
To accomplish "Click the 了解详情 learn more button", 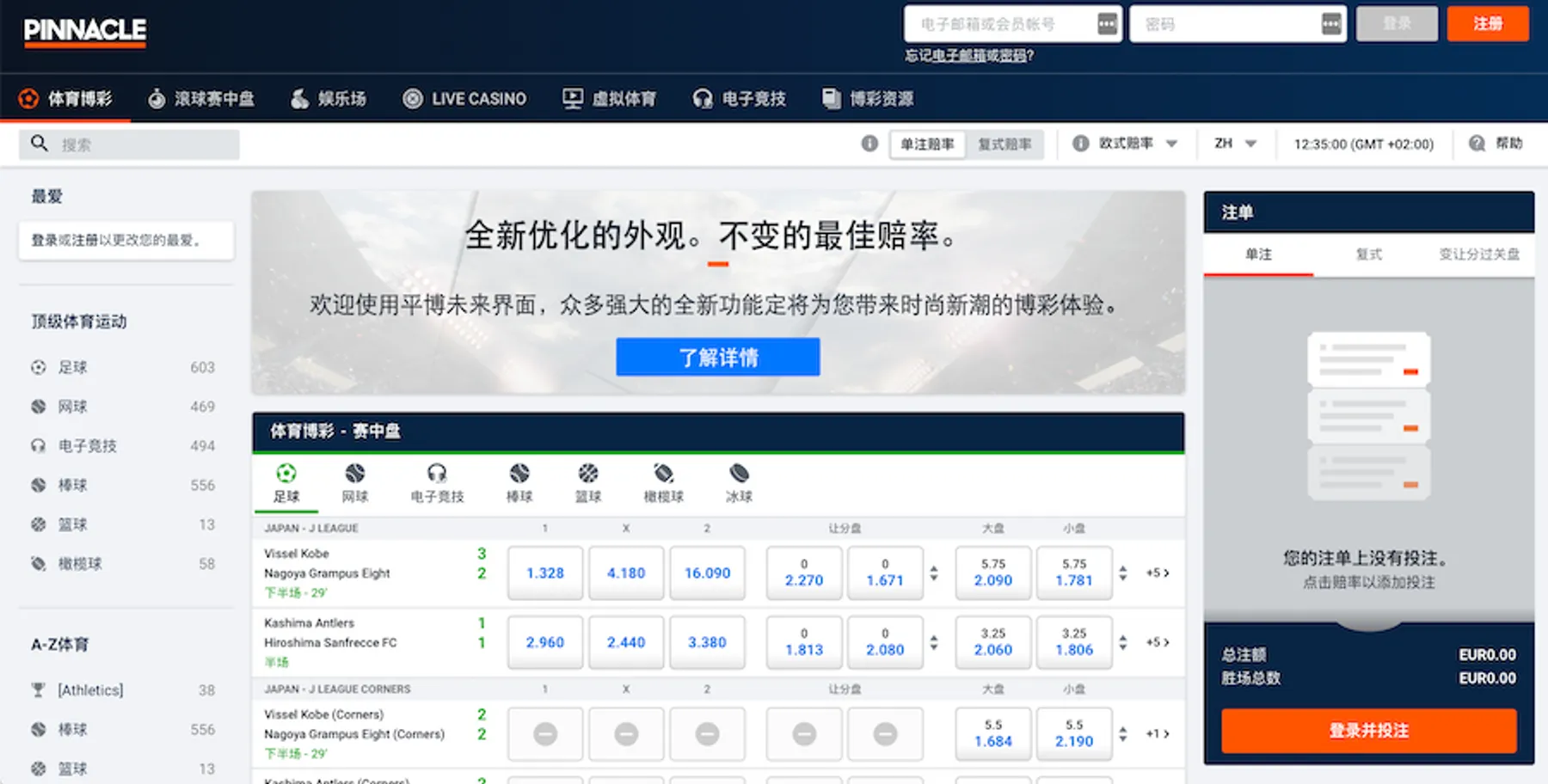I will coord(718,357).
